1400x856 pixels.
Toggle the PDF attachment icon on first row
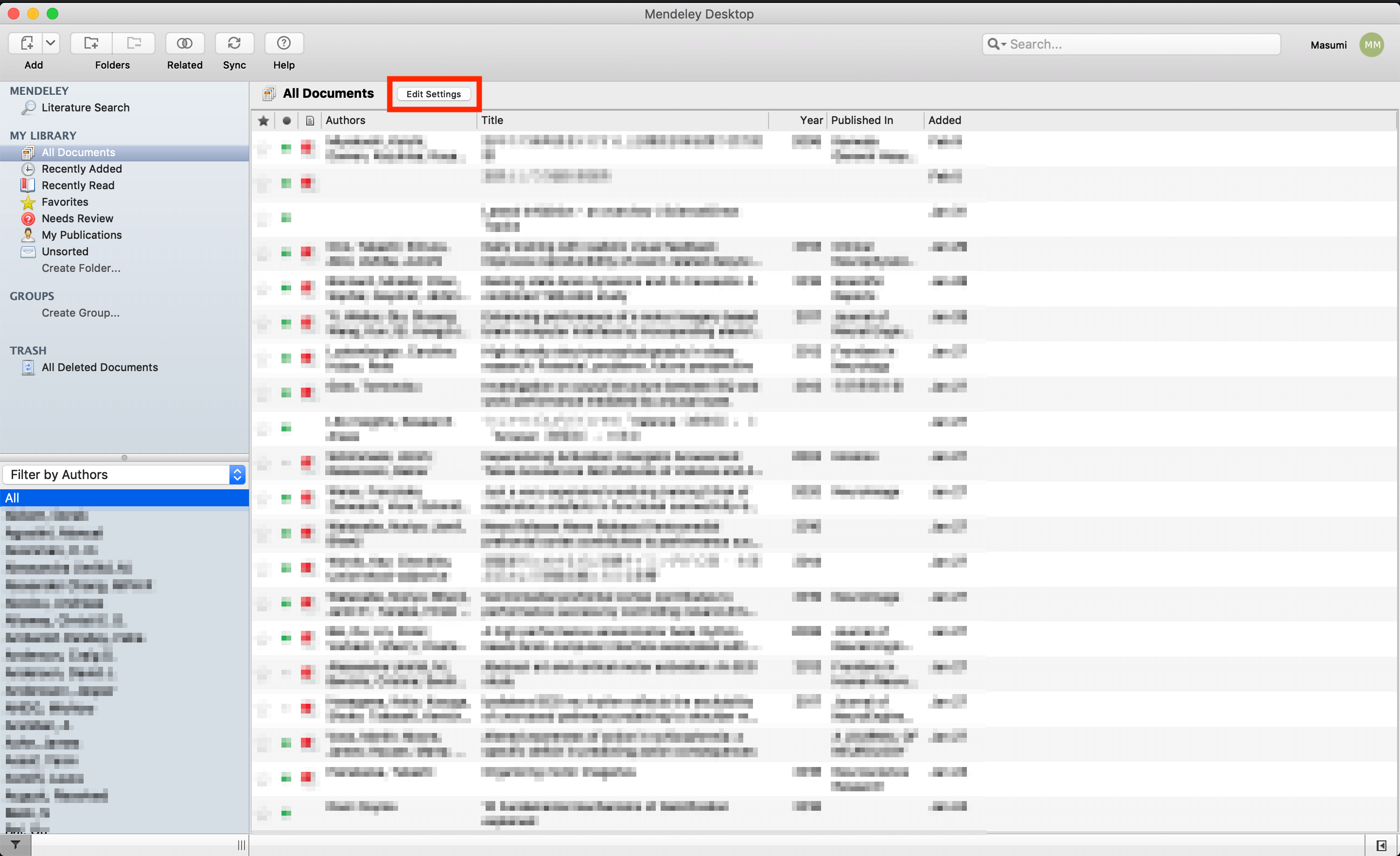click(307, 149)
